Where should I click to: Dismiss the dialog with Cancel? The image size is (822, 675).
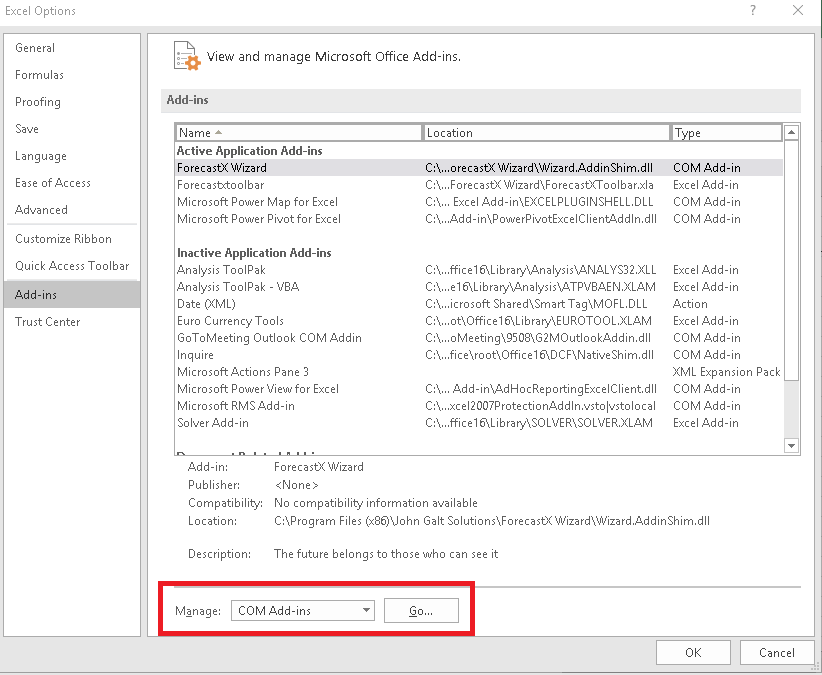777,652
